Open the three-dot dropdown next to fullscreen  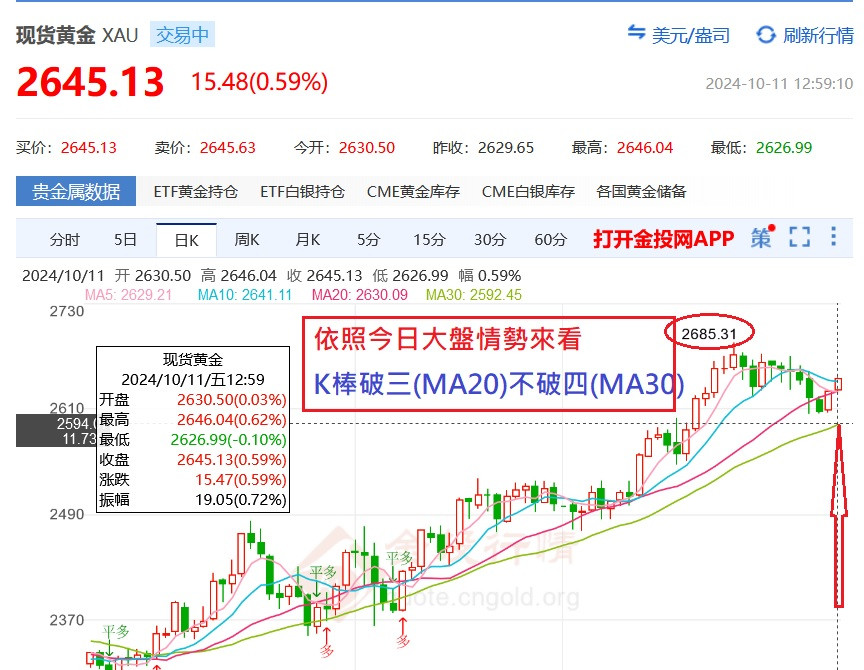click(833, 238)
